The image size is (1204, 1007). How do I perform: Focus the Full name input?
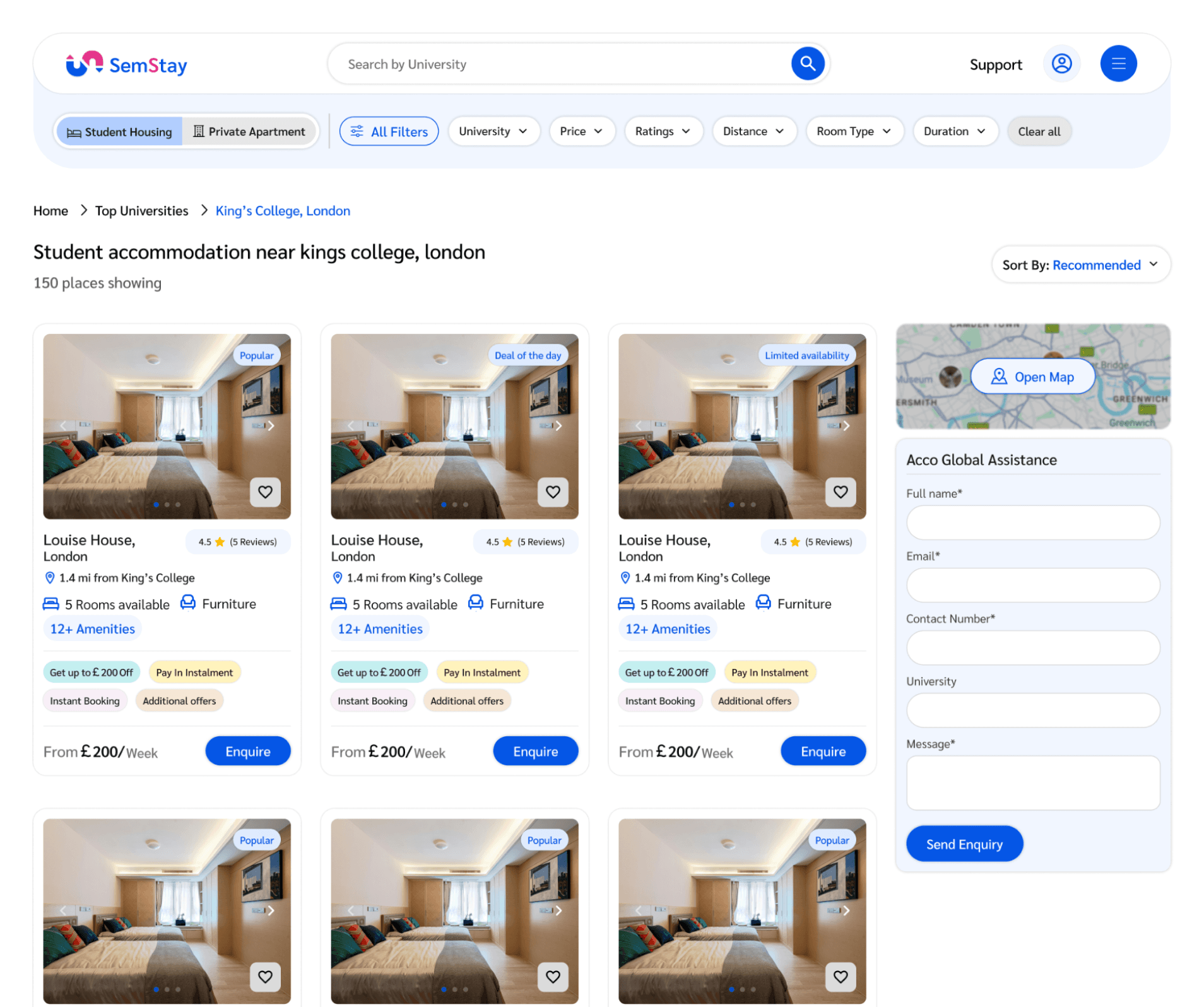1032,522
